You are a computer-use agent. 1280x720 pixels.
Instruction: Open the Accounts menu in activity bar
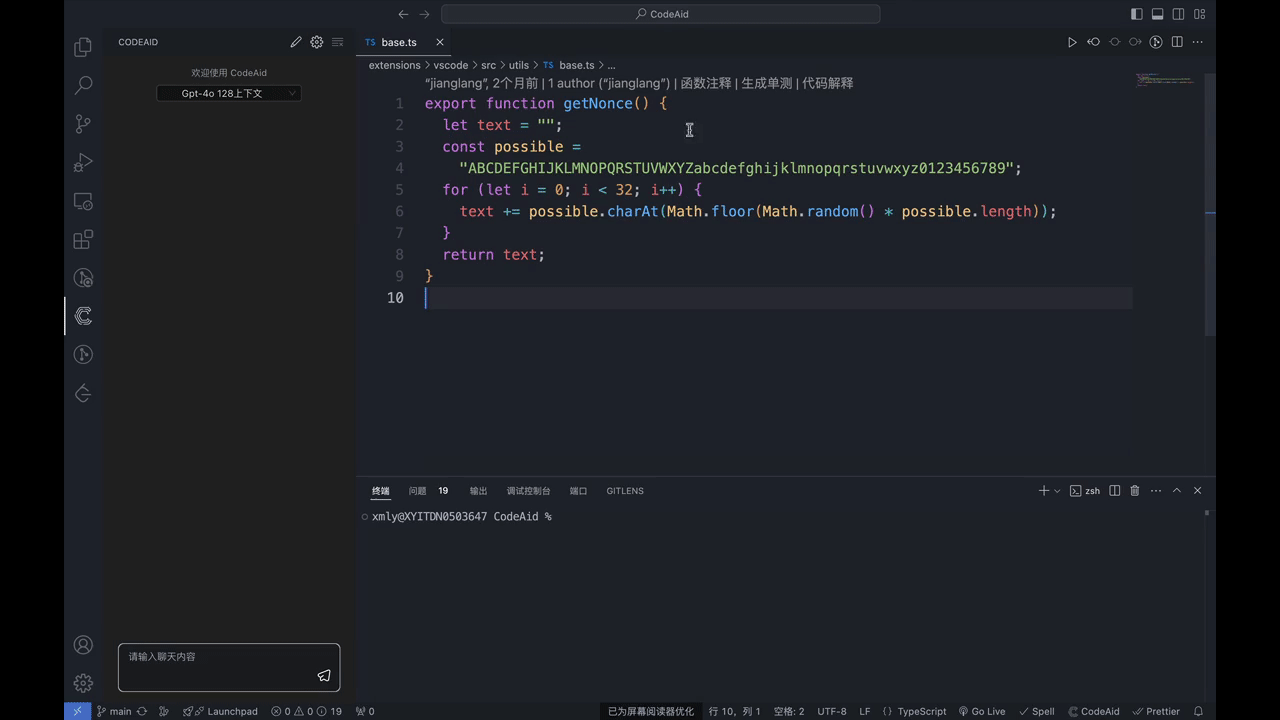(83, 645)
